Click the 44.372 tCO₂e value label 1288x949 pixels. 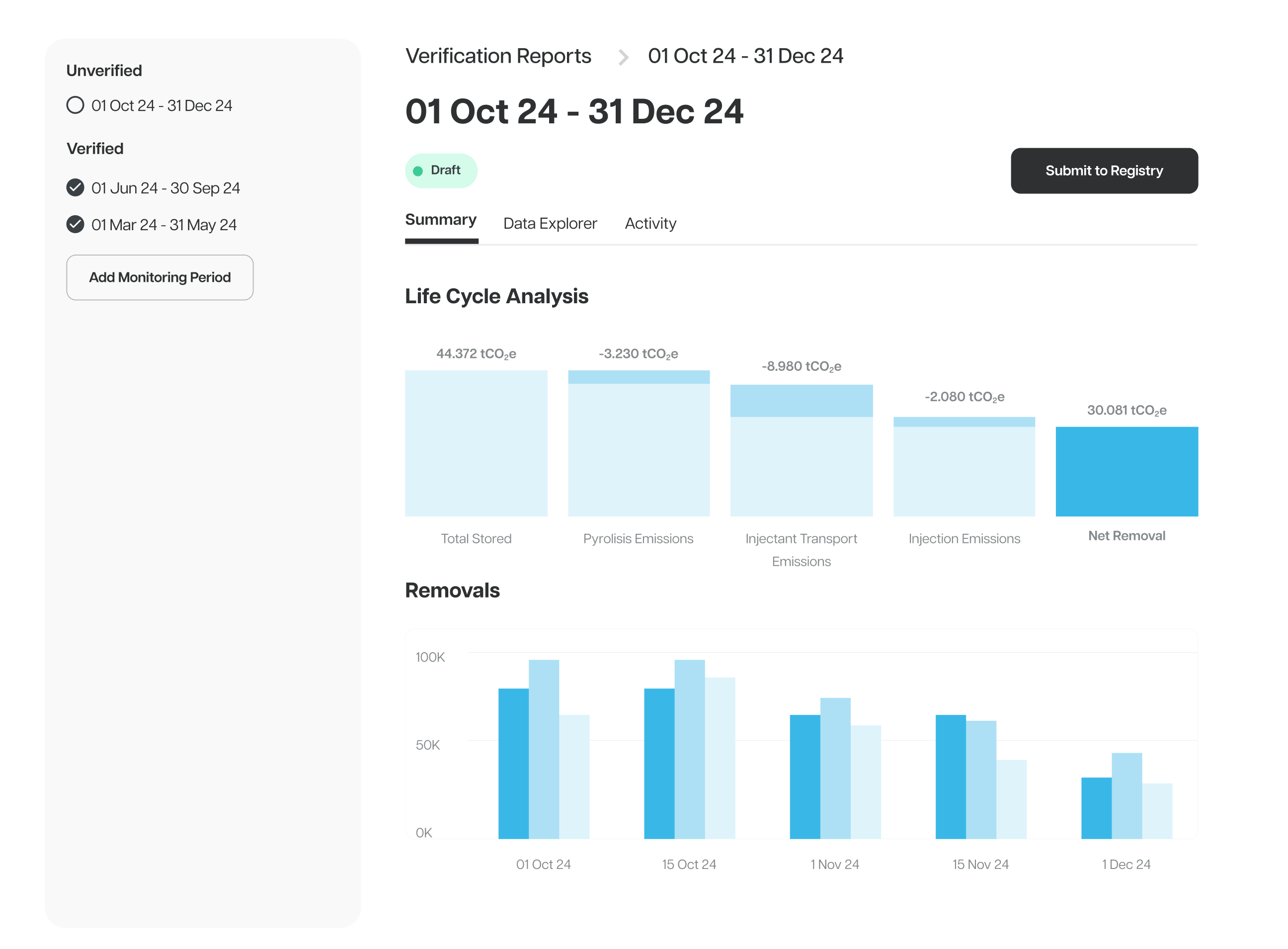pyautogui.click(x=476, y=354)
